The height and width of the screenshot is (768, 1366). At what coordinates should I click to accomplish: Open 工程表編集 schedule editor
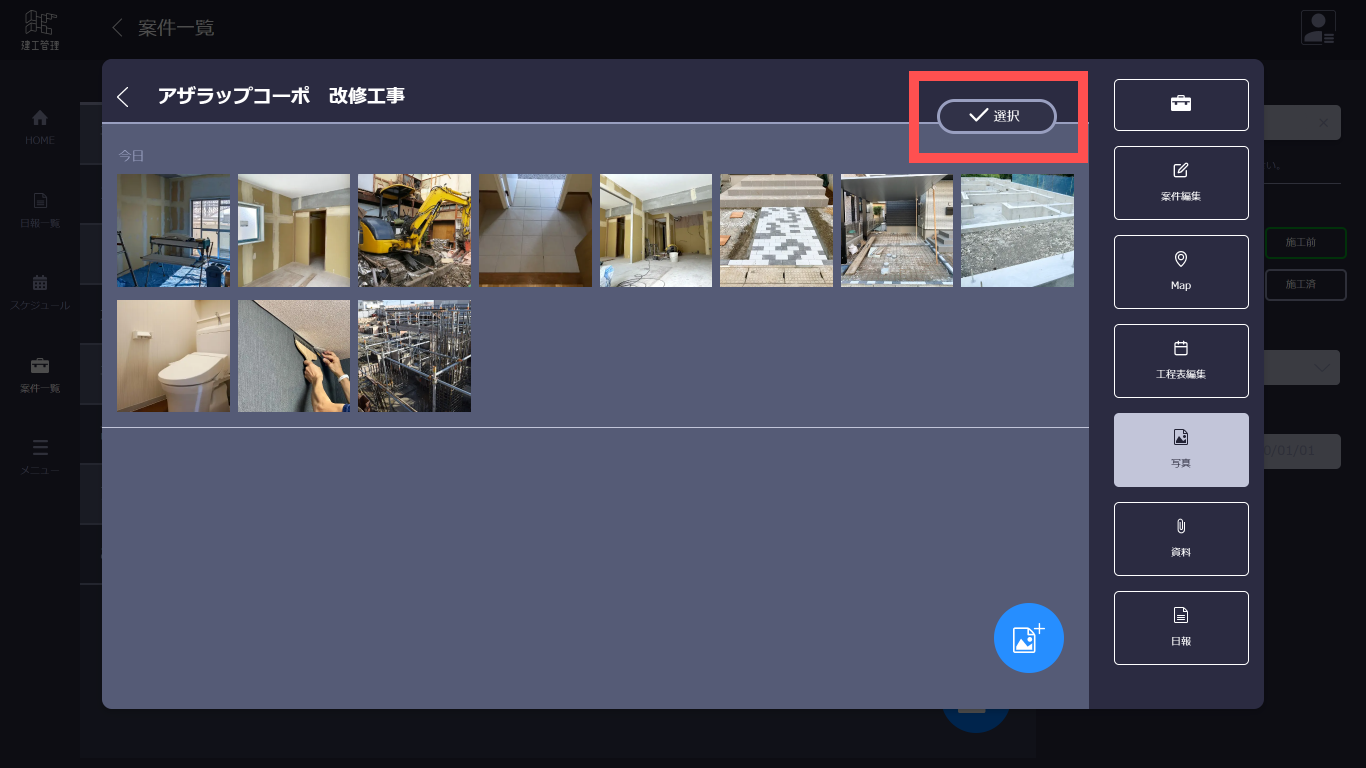(1181, 361)
